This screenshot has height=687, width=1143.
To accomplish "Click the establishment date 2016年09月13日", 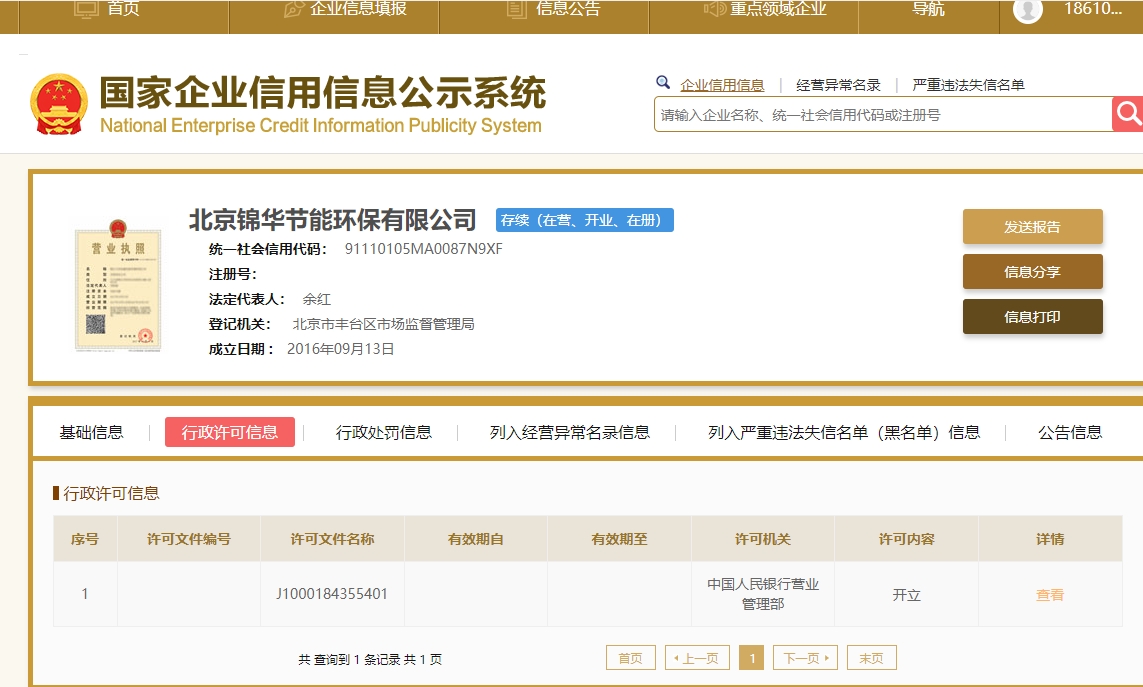I will pos(340,349).
